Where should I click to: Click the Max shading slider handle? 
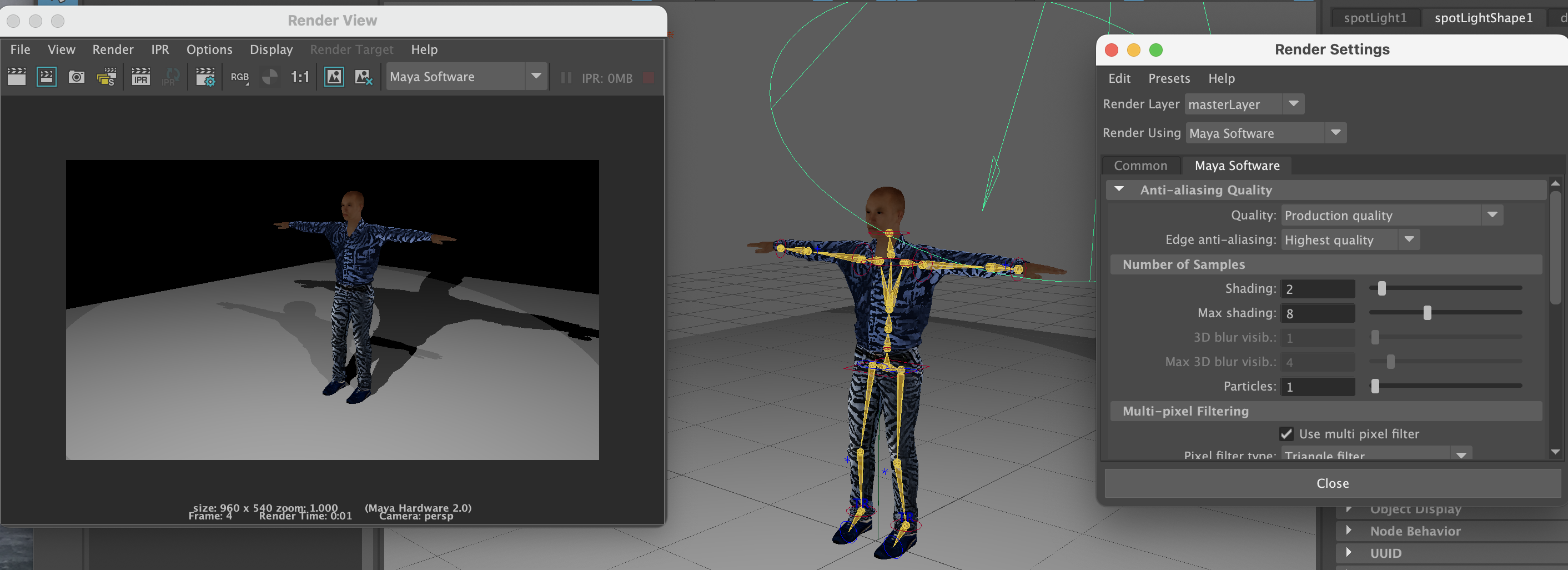(x=1427, y=313)
